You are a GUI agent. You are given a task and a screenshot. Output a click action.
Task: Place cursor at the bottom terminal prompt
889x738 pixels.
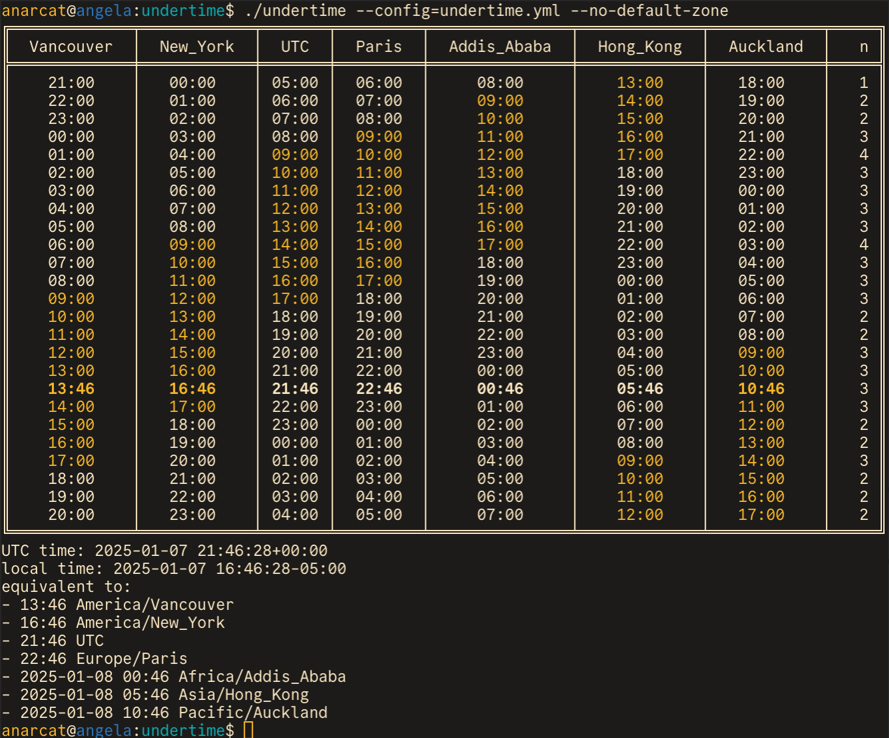tap(248, 730)
